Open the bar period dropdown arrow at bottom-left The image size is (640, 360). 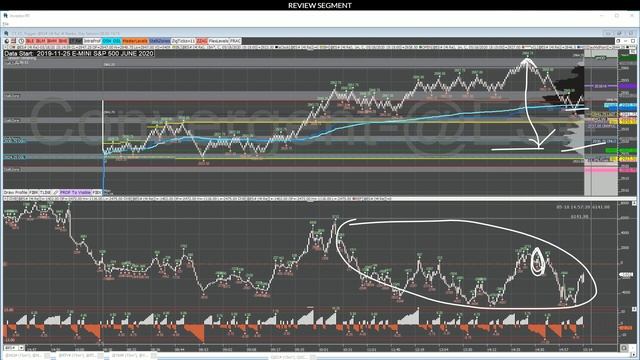point(21,348)
